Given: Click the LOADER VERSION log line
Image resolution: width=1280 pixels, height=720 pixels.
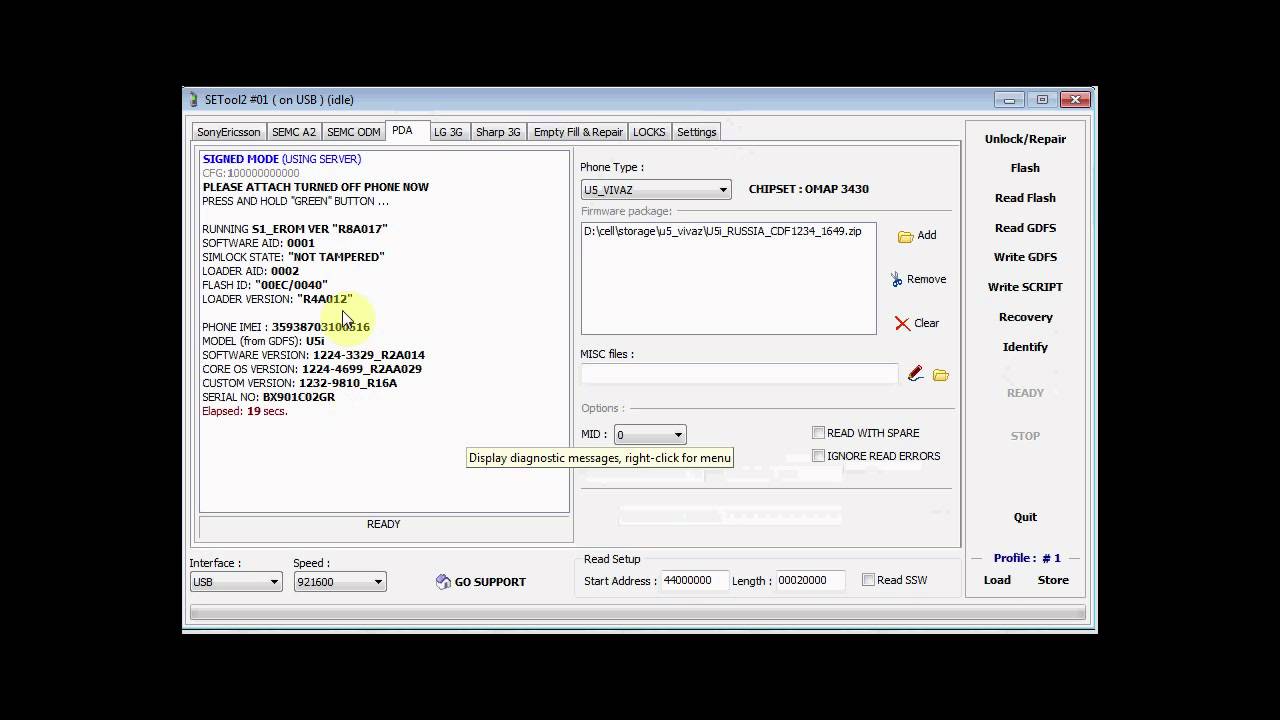Looking at the screenshot, I should tap(277, 299).
